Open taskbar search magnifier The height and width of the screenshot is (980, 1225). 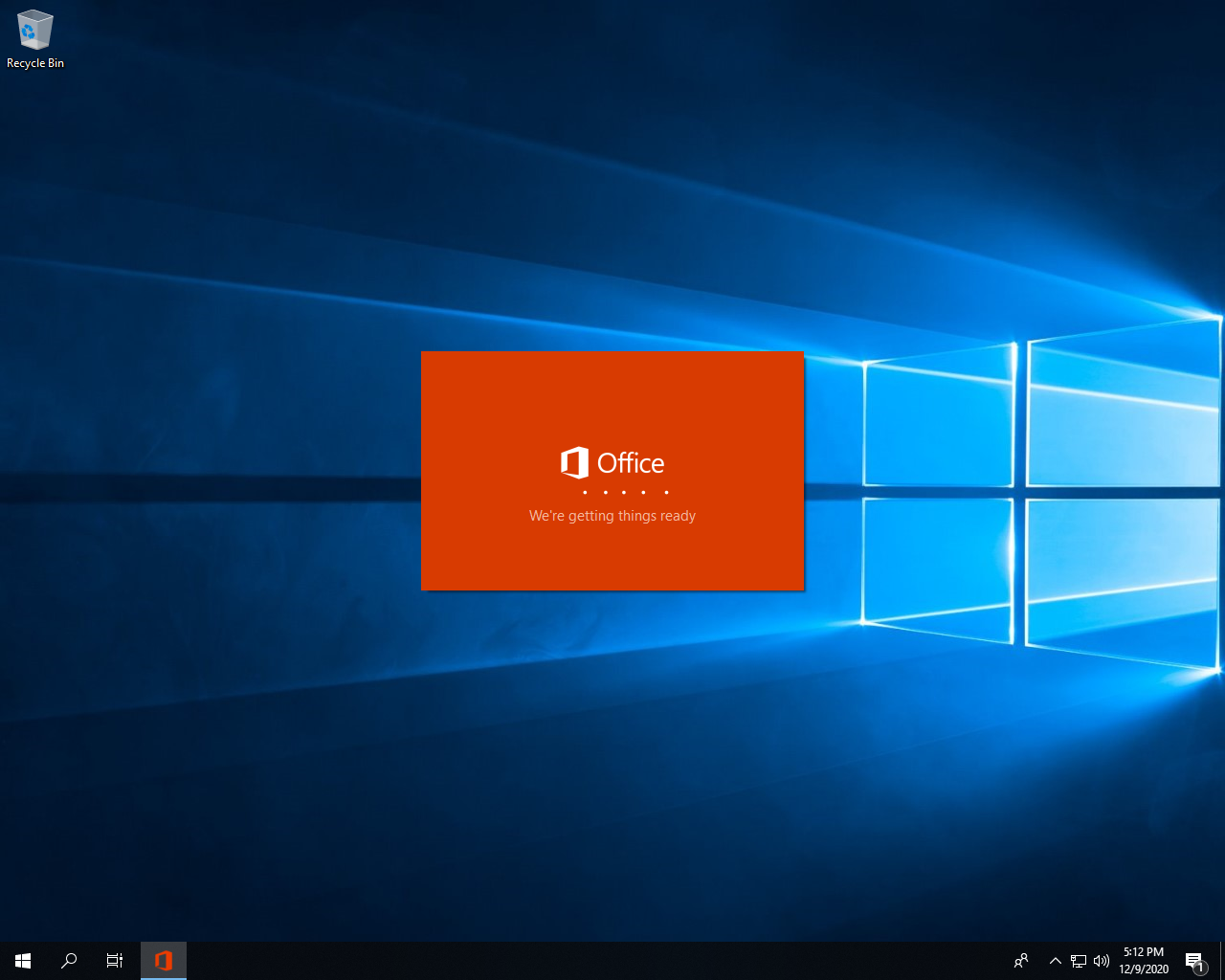tap(69, 961)
